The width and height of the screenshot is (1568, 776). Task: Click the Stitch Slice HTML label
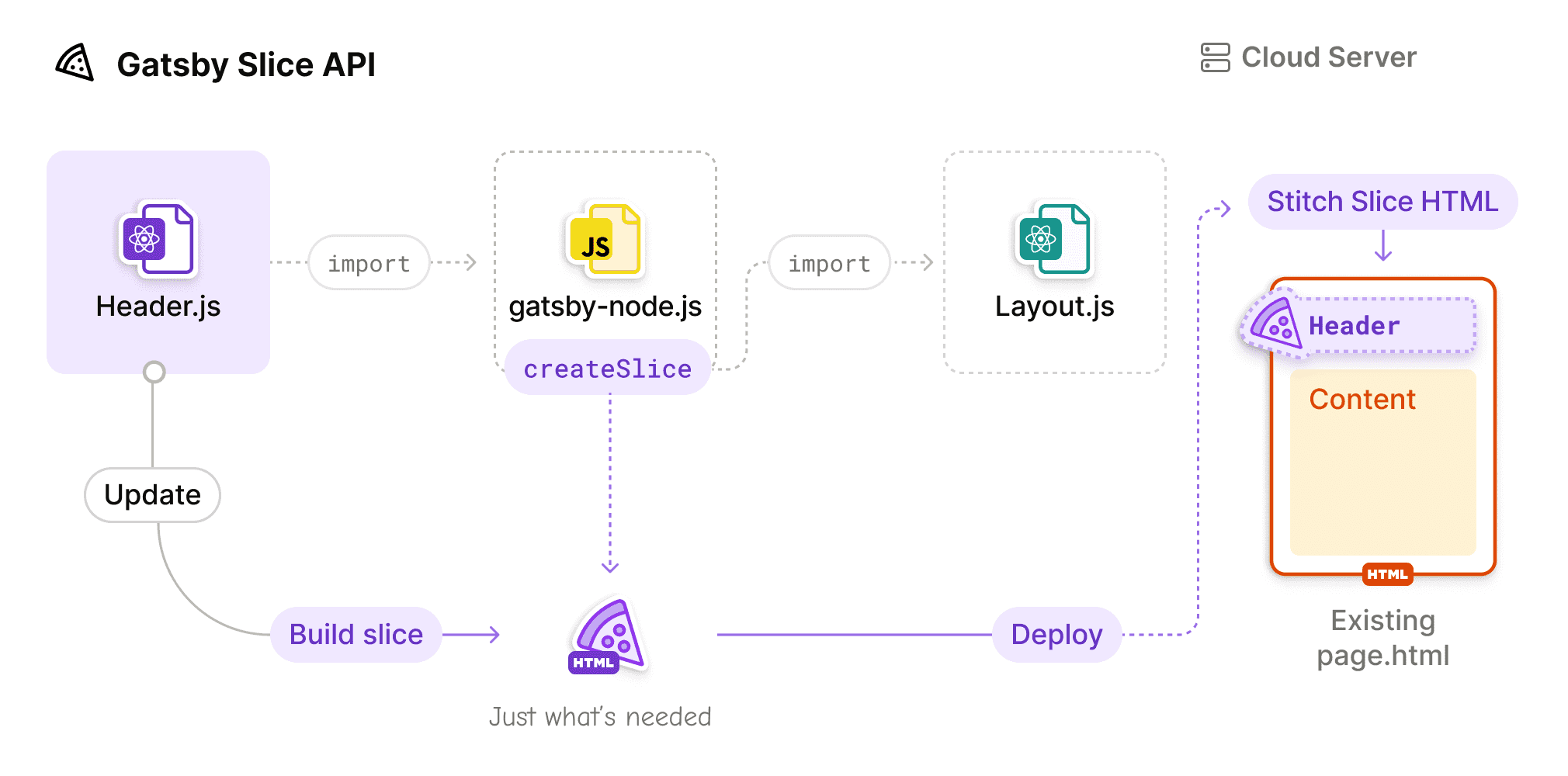(1382, 202)
